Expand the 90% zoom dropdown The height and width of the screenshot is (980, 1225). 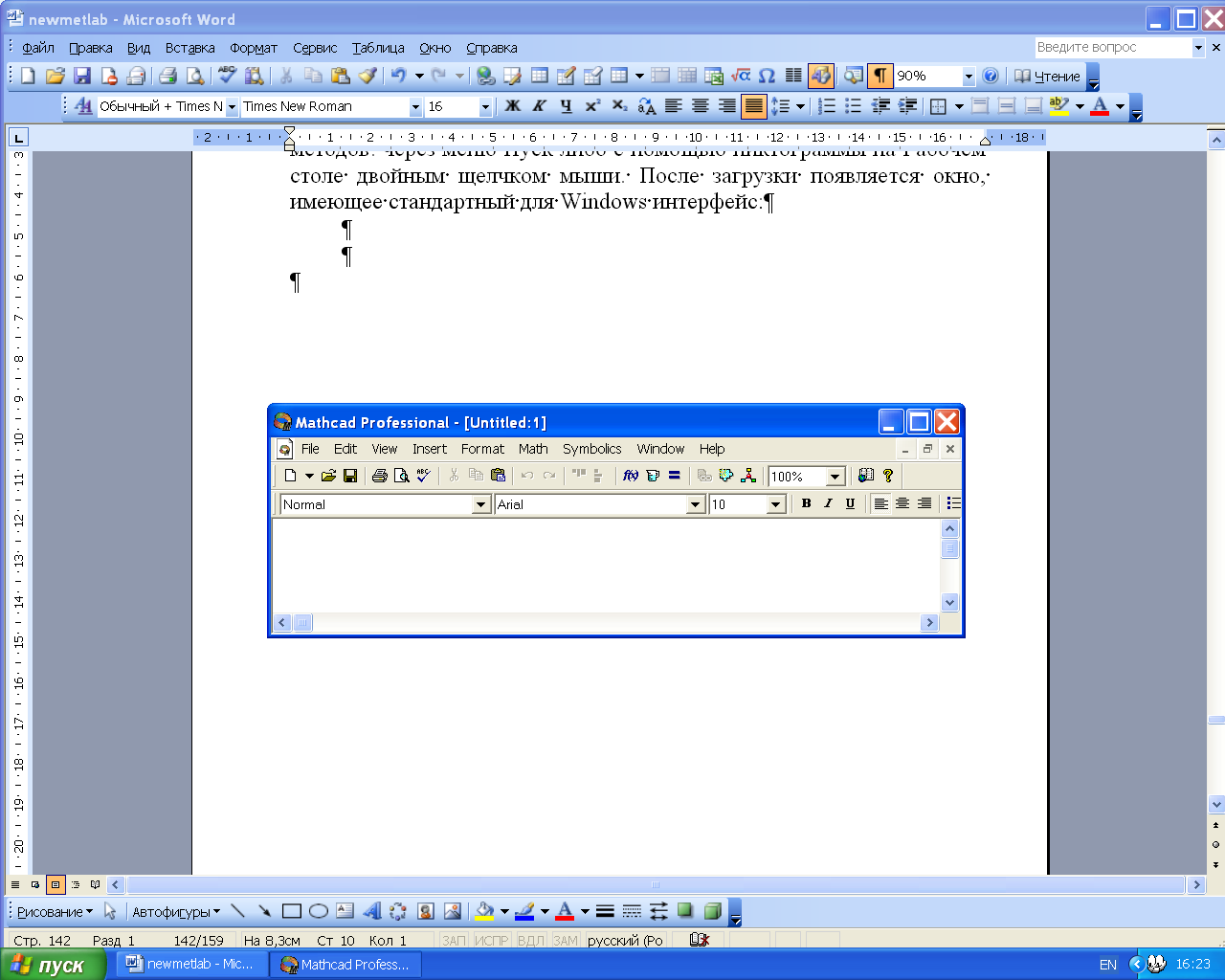969,77
